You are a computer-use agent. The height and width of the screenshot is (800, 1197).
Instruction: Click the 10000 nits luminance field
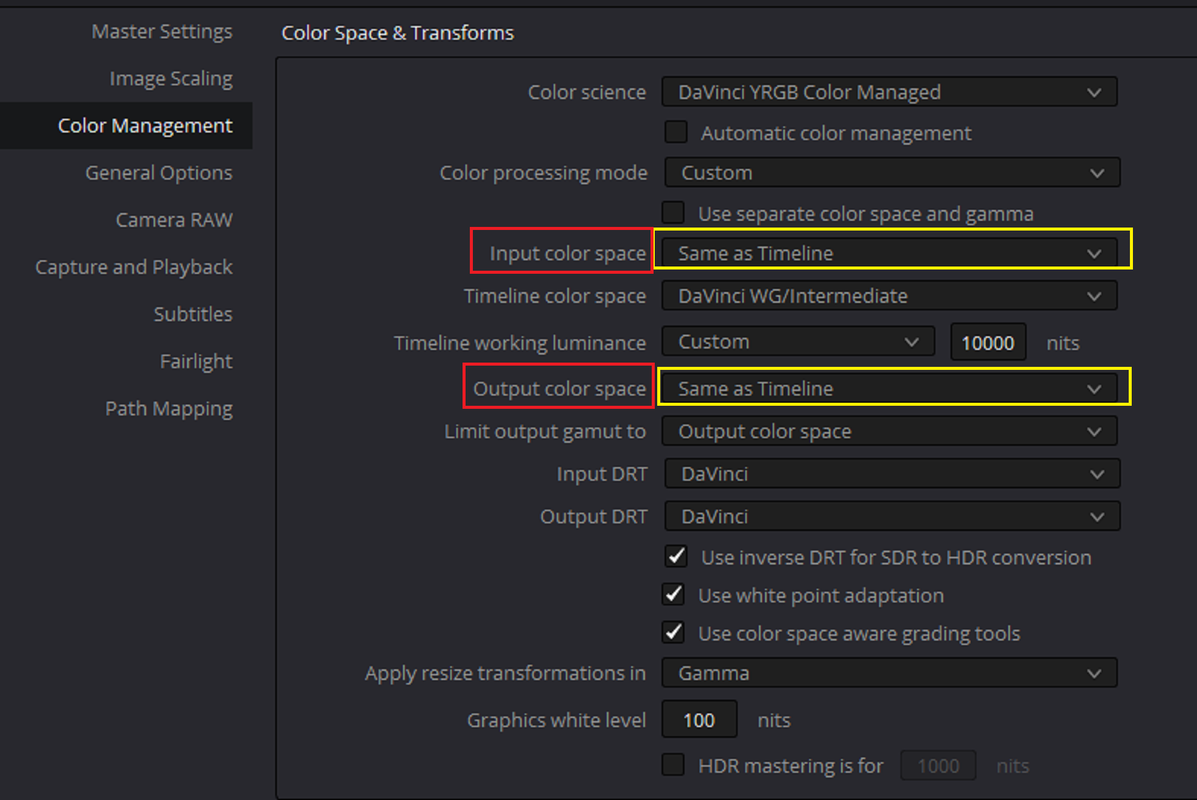(x=988, y=343)
